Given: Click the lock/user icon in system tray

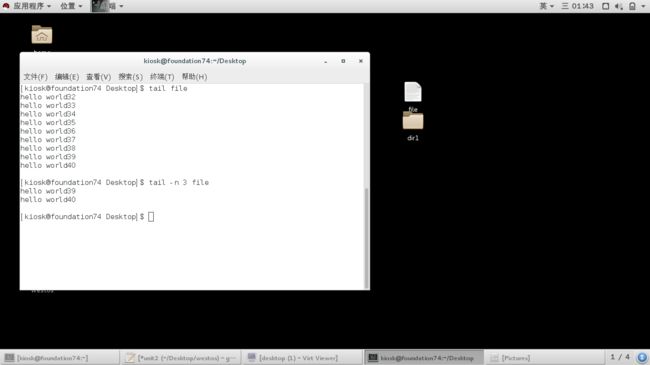Looking at the screenshot, I should pos(632,6).
